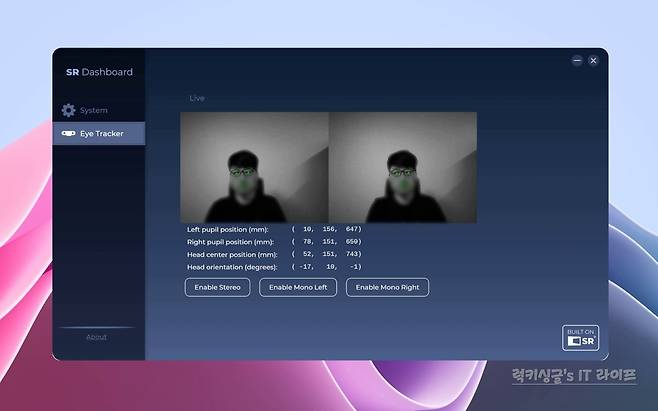This screenshot has width=658, height=411.
Task: Minimize the SR Dashboard window
Action: pos(577,60)
